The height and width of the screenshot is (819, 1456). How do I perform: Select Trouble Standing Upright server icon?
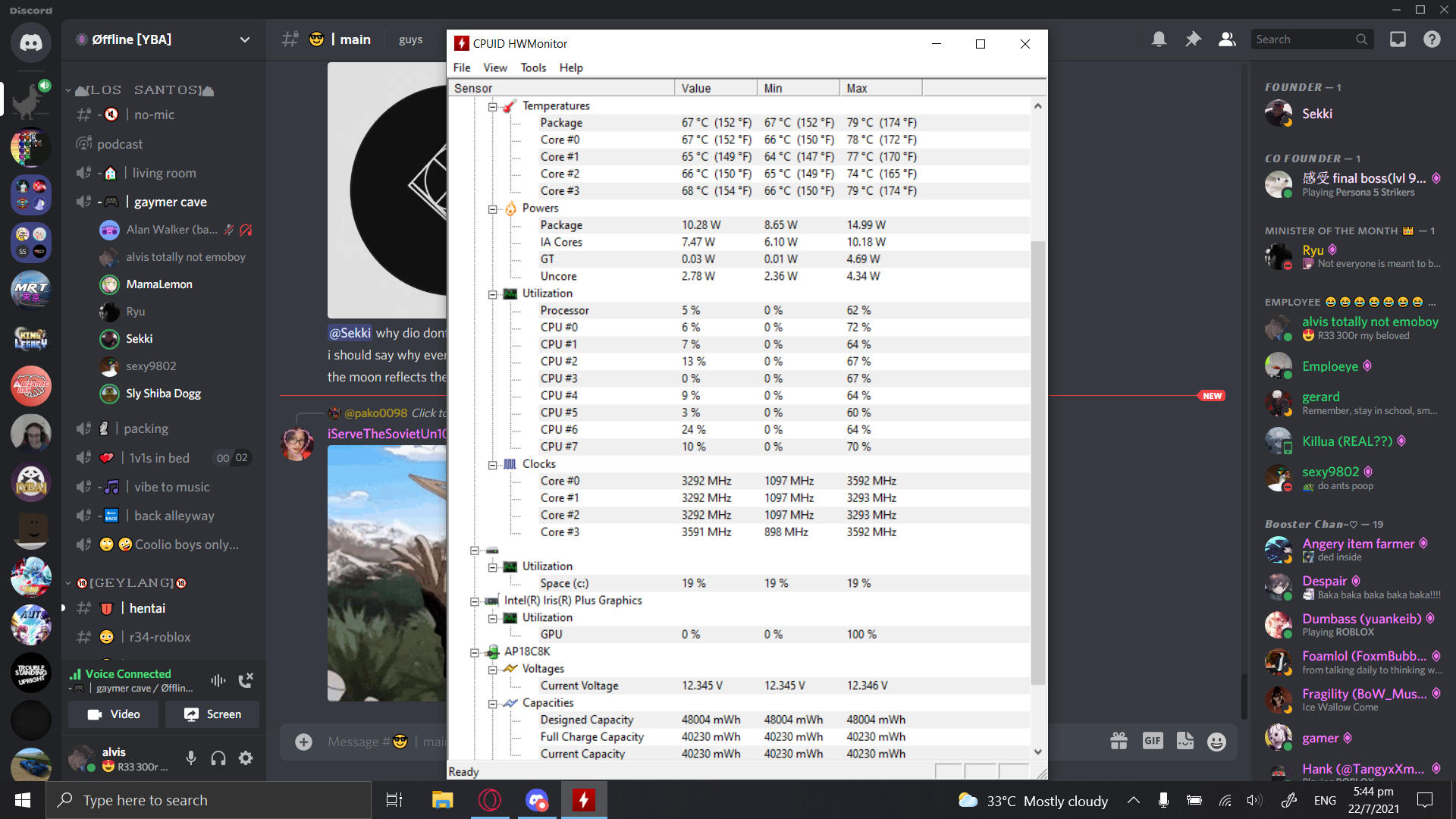pyautogui.click(x=31, y=673)
